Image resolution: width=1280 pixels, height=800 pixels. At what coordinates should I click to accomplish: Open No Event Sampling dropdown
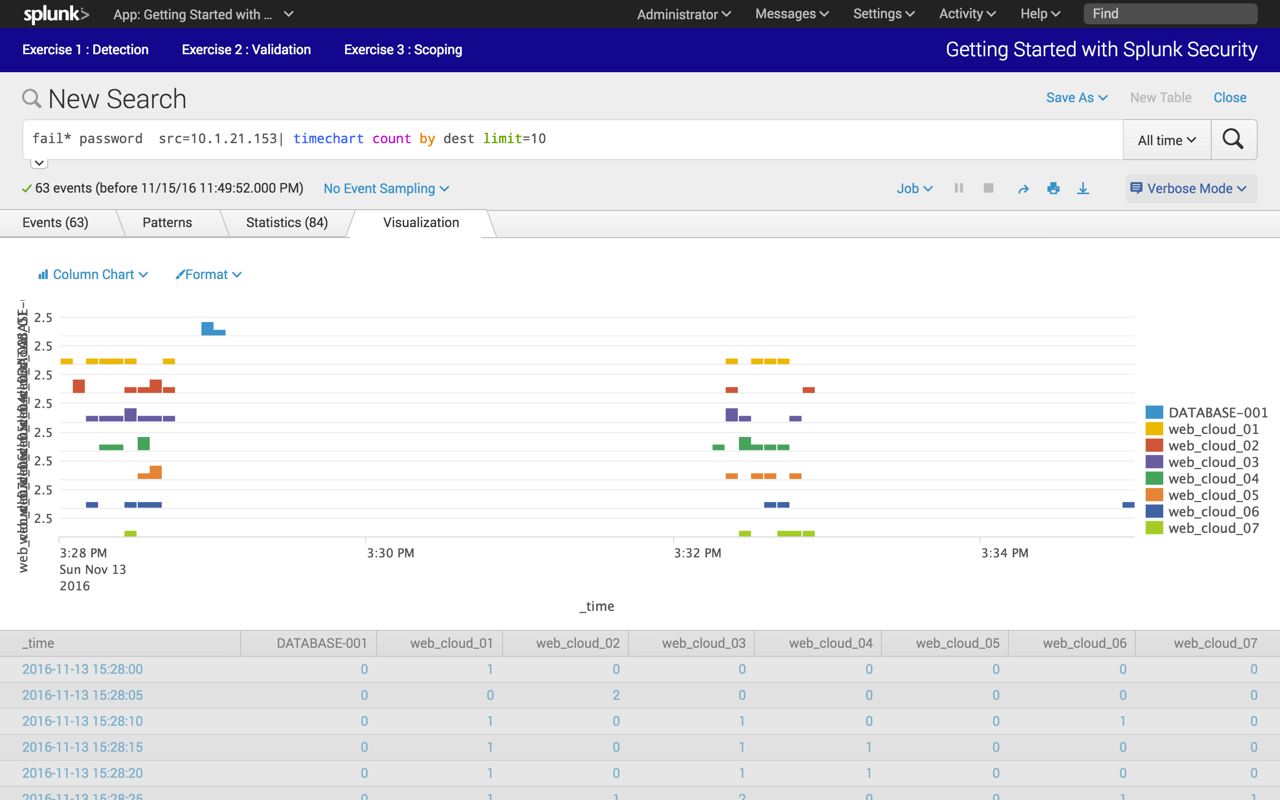point(386,188)
